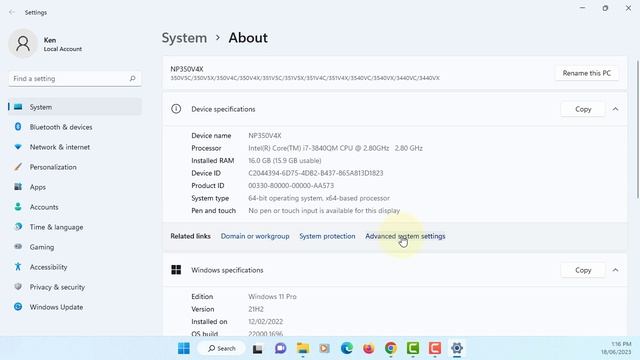Click the Windows specifications logo icon
This screenshot has width=640, height=360.
(x=176, y=270)
